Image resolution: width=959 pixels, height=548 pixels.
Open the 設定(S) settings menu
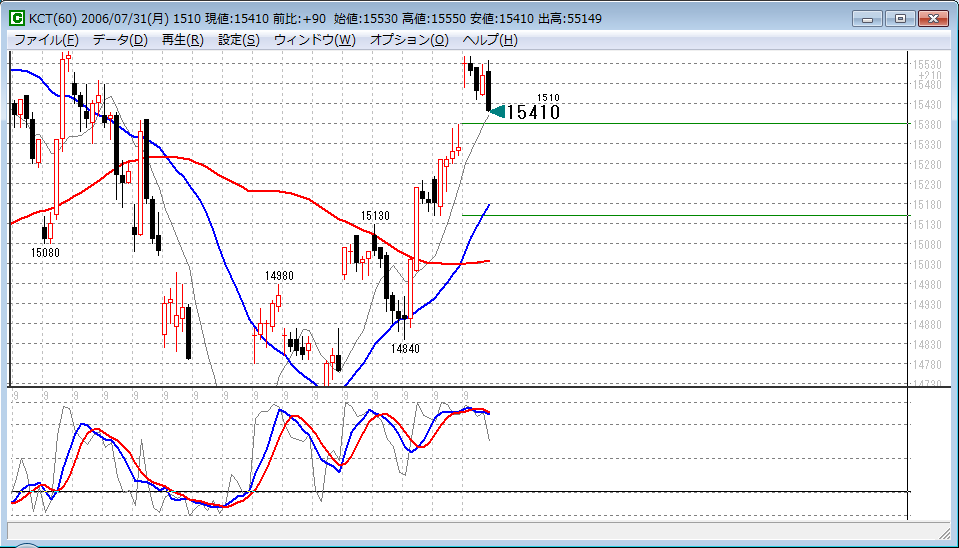tap(238, 40)
